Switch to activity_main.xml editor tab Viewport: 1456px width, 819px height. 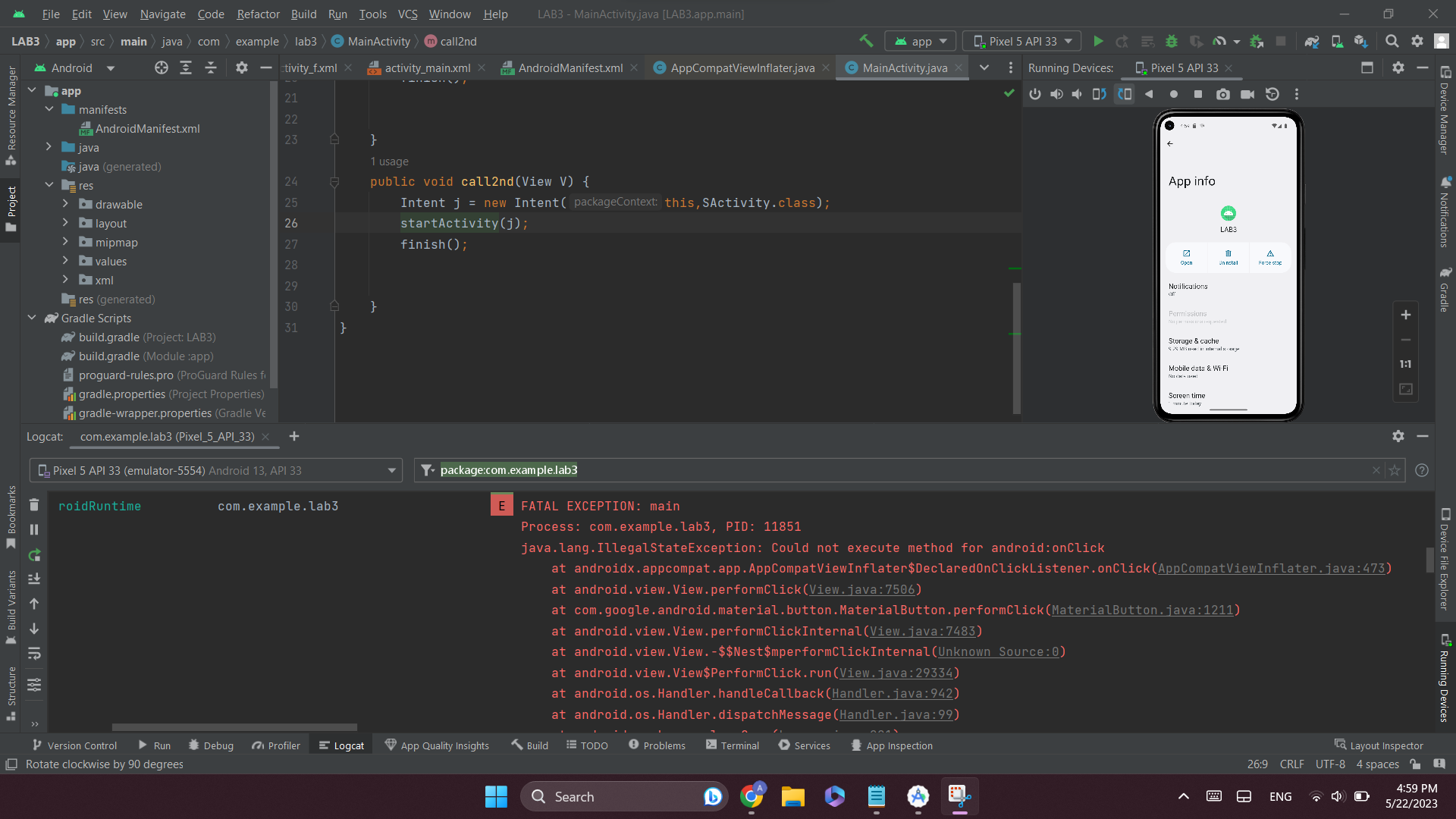tap(427, 67)
